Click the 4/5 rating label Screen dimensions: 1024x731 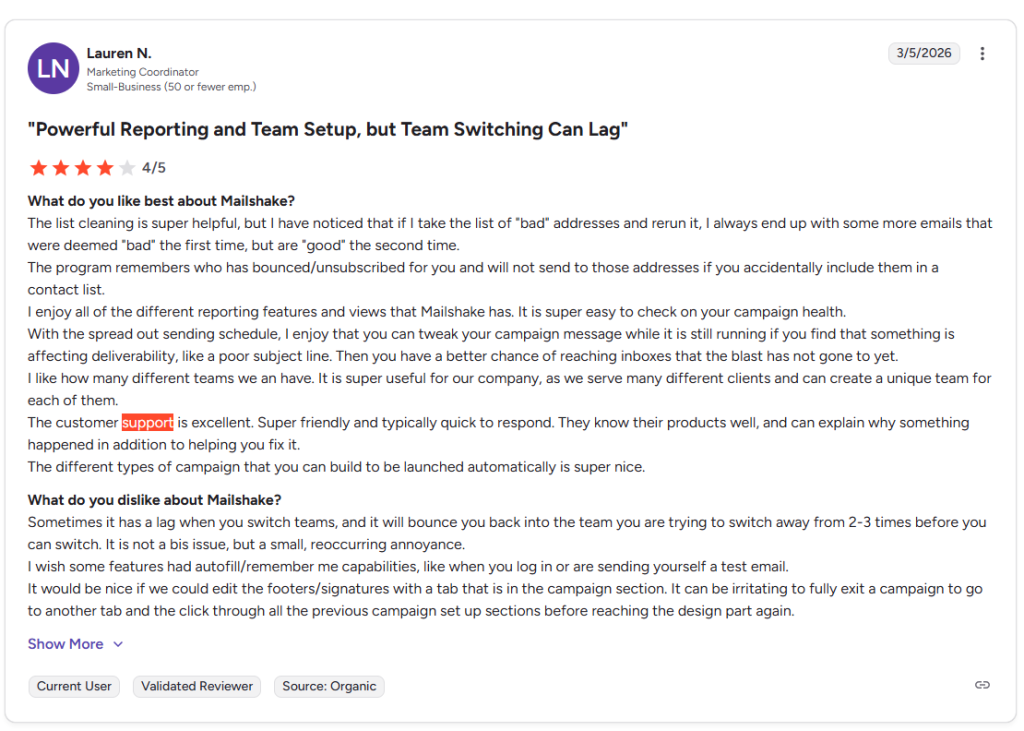coord(156,168)
